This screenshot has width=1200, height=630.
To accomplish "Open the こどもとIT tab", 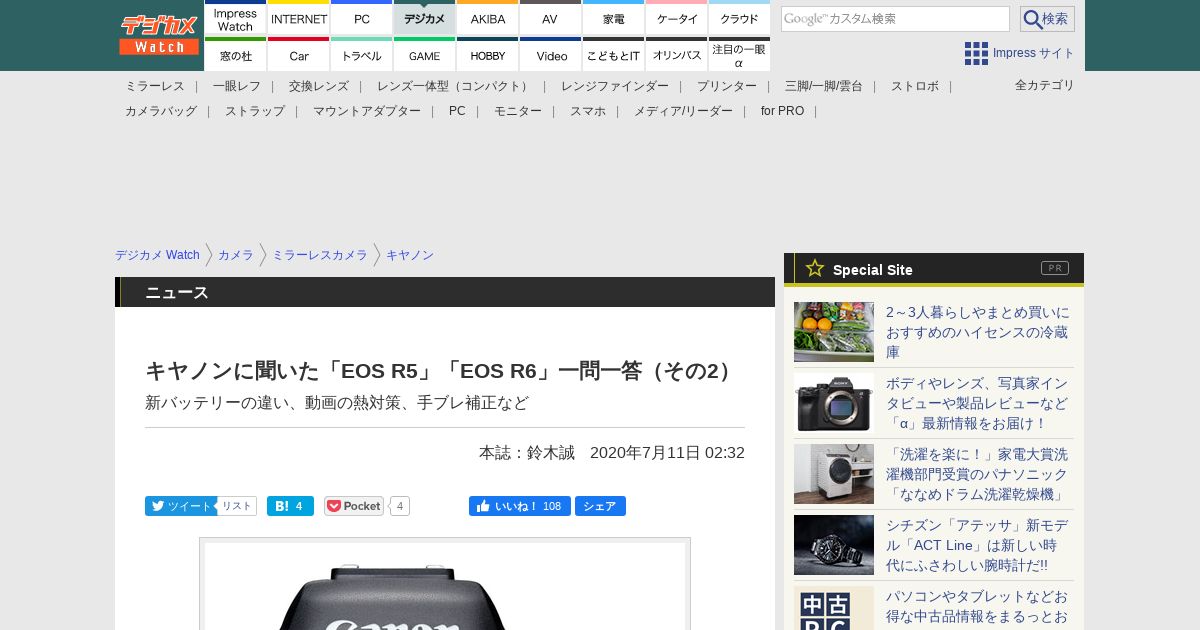I will click(614, 55).
